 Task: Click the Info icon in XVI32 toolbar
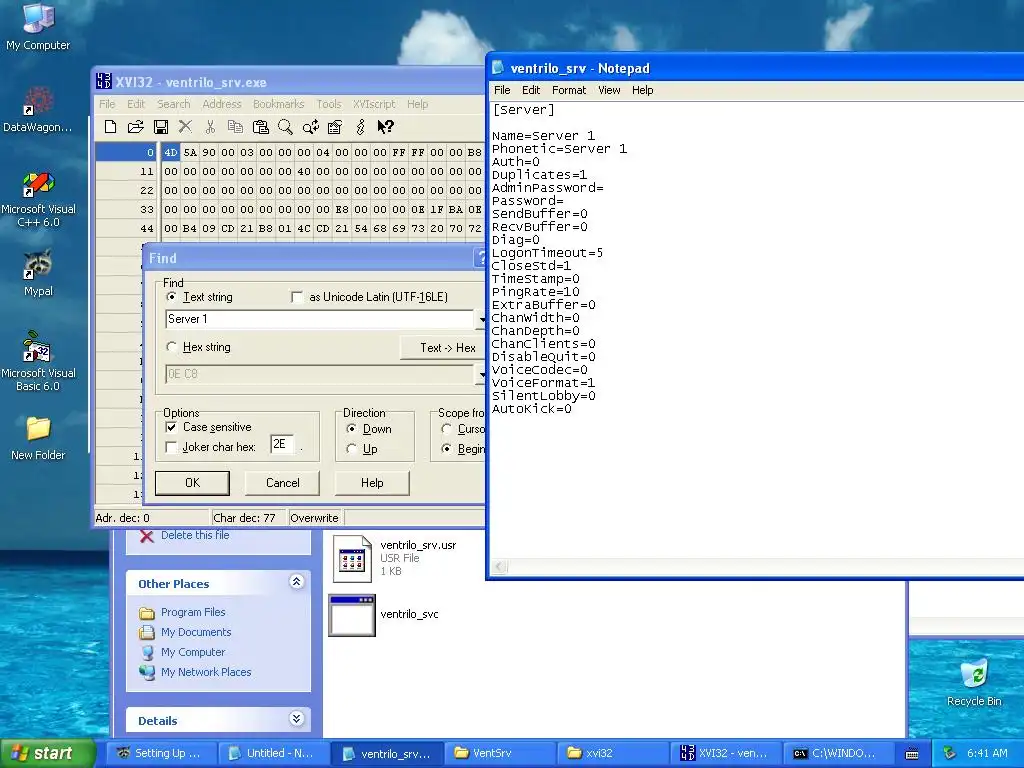coord(360,127)
